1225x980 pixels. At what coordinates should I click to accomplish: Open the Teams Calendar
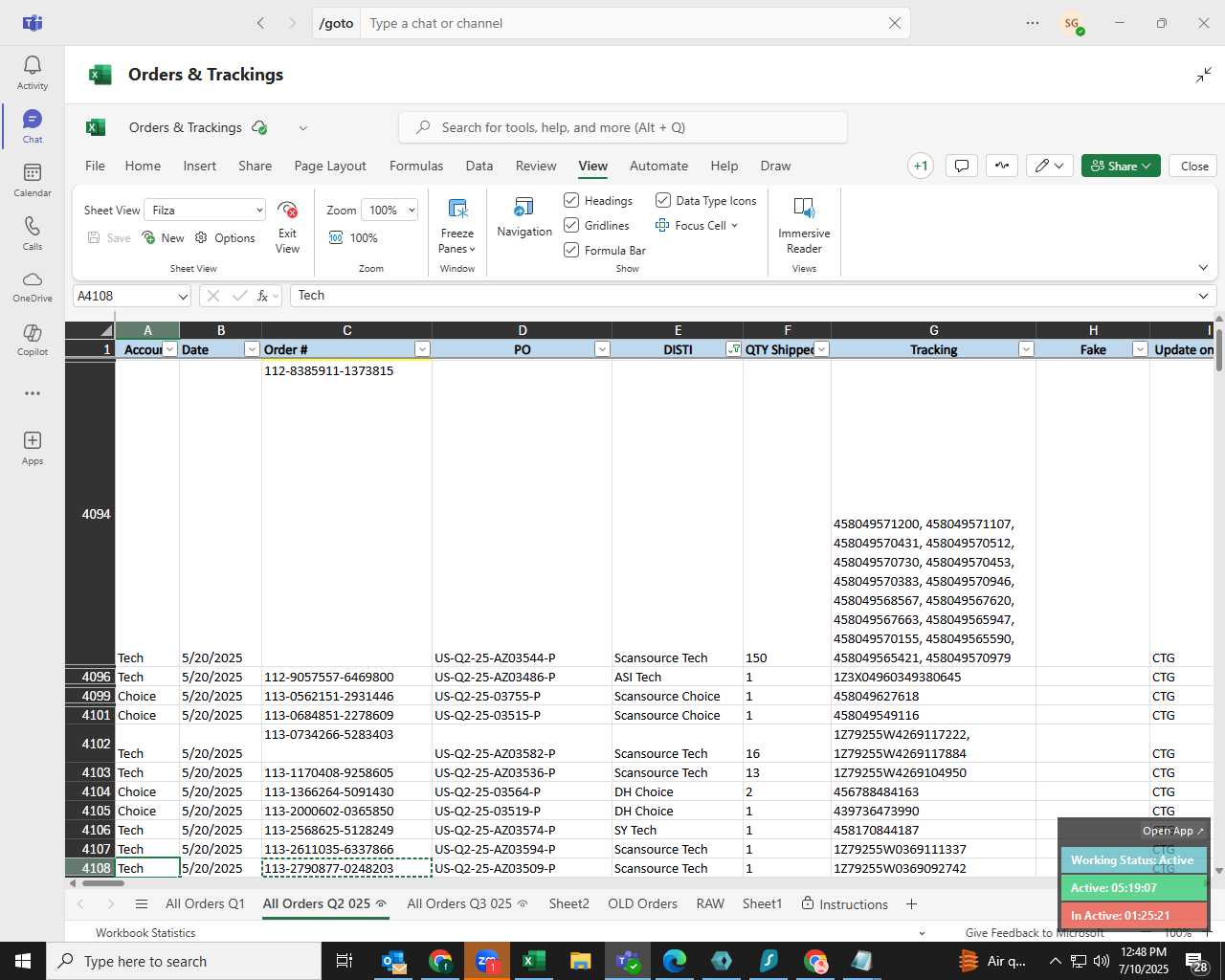[x=33, y=180]
